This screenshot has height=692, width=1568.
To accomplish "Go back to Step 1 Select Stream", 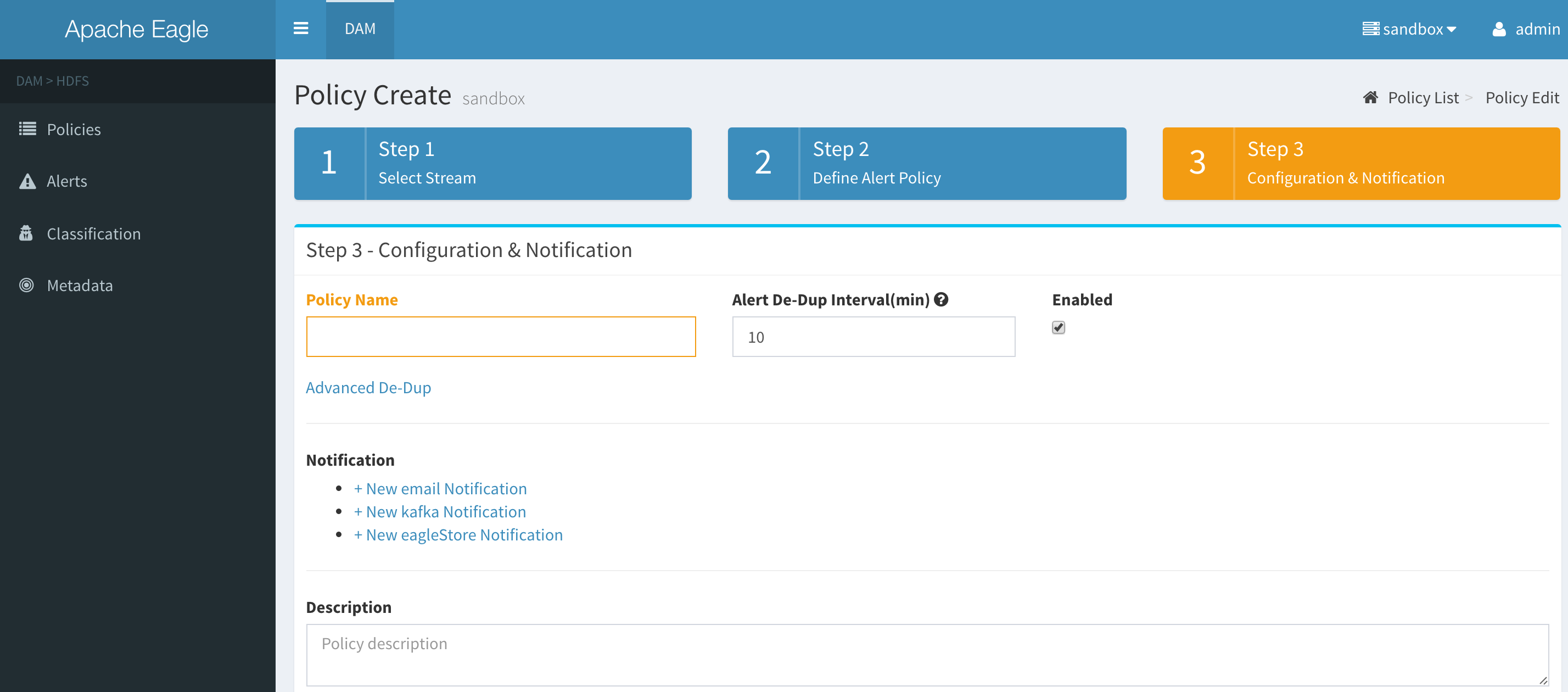I will (x=492, y=163).
